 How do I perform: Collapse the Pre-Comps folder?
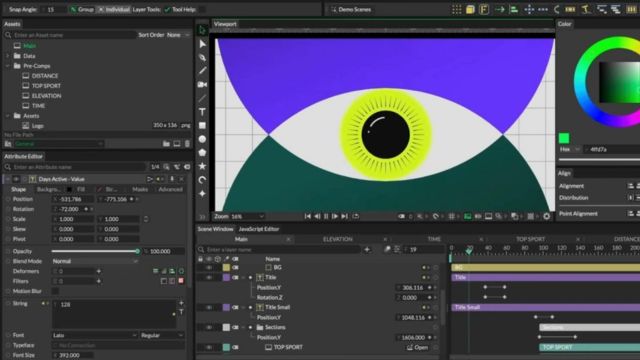7,66
